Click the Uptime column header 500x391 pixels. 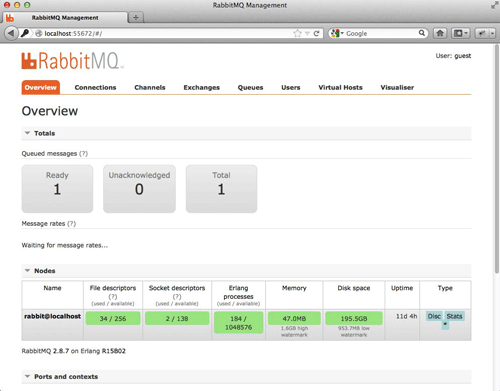tap(402, 288)
